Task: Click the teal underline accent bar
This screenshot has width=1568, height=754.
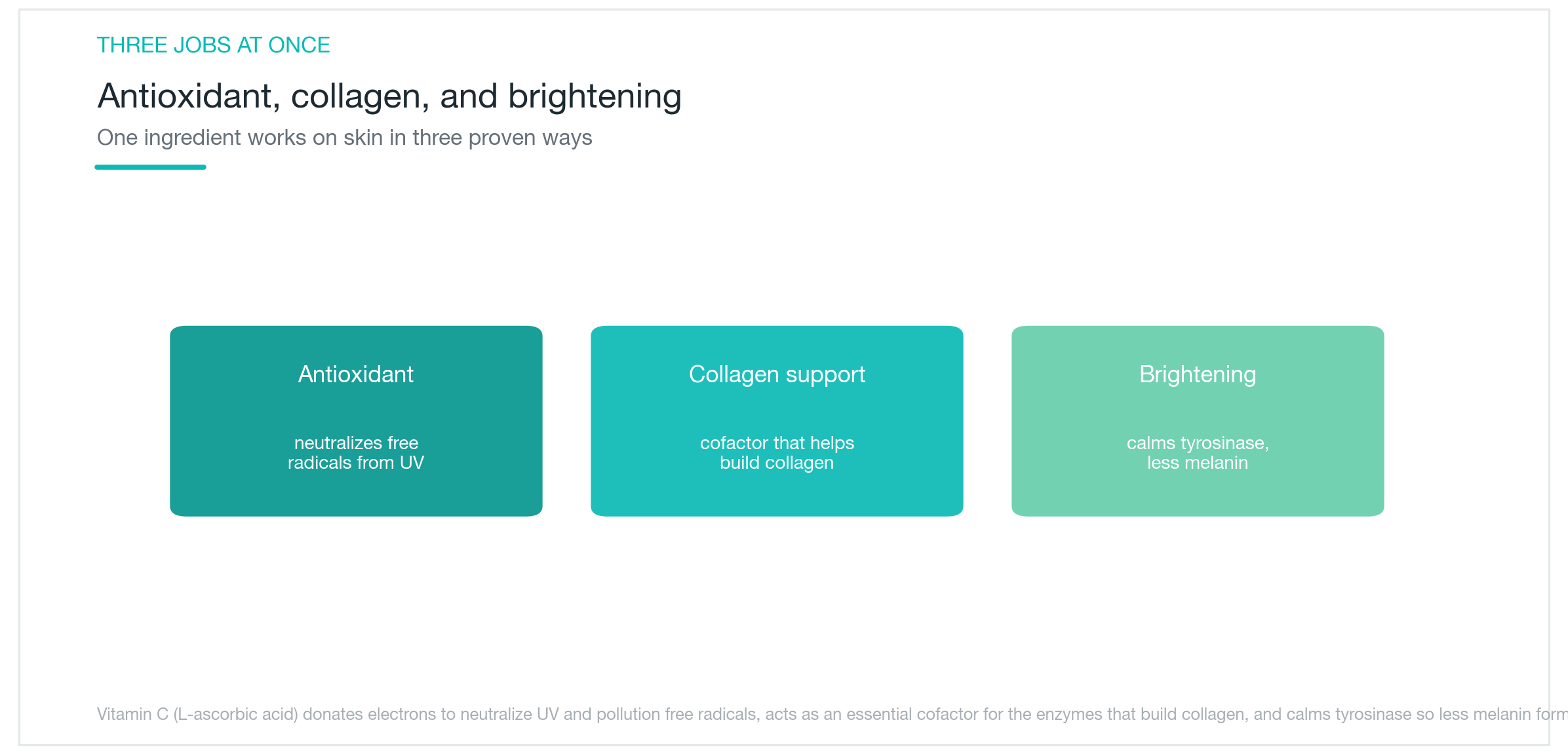Action: coord(150,167)
